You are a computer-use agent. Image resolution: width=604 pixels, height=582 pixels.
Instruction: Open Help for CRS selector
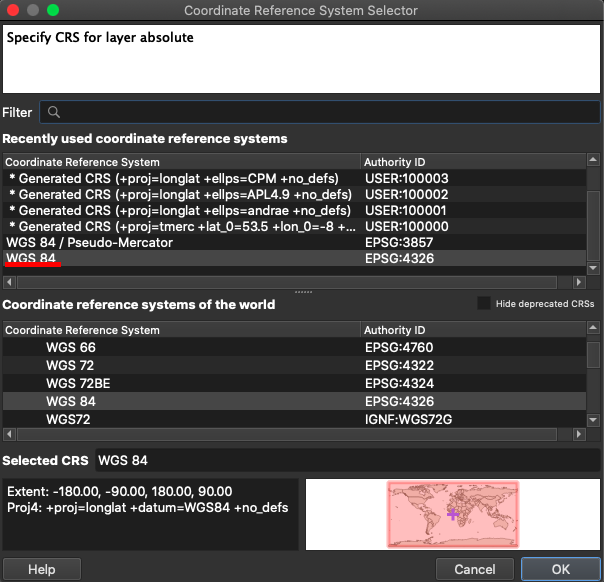click(41, 569)
